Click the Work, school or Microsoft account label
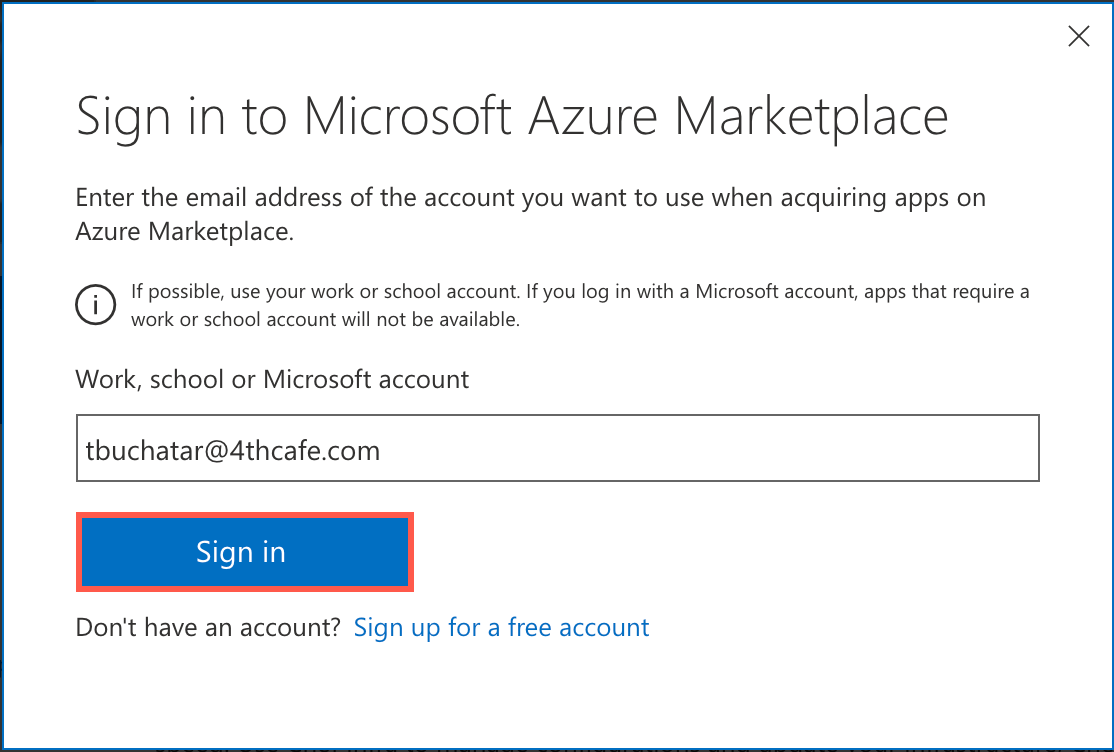The width and height of the screenshot is (1114, 752). point(272,380)
